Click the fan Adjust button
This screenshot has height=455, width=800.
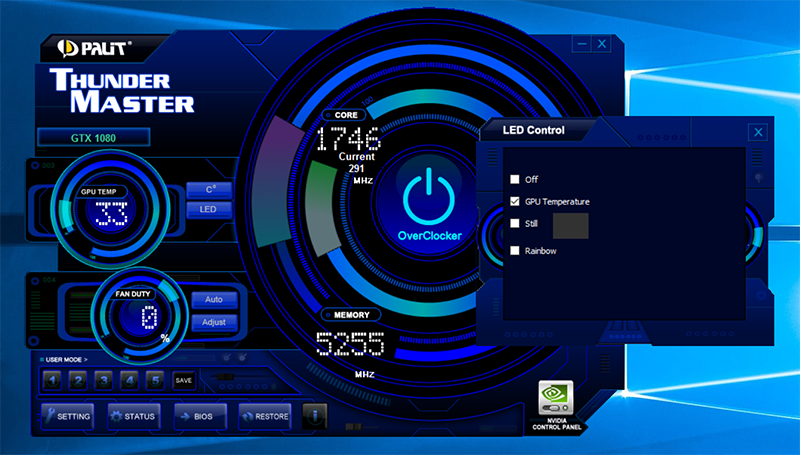point(214,322)
